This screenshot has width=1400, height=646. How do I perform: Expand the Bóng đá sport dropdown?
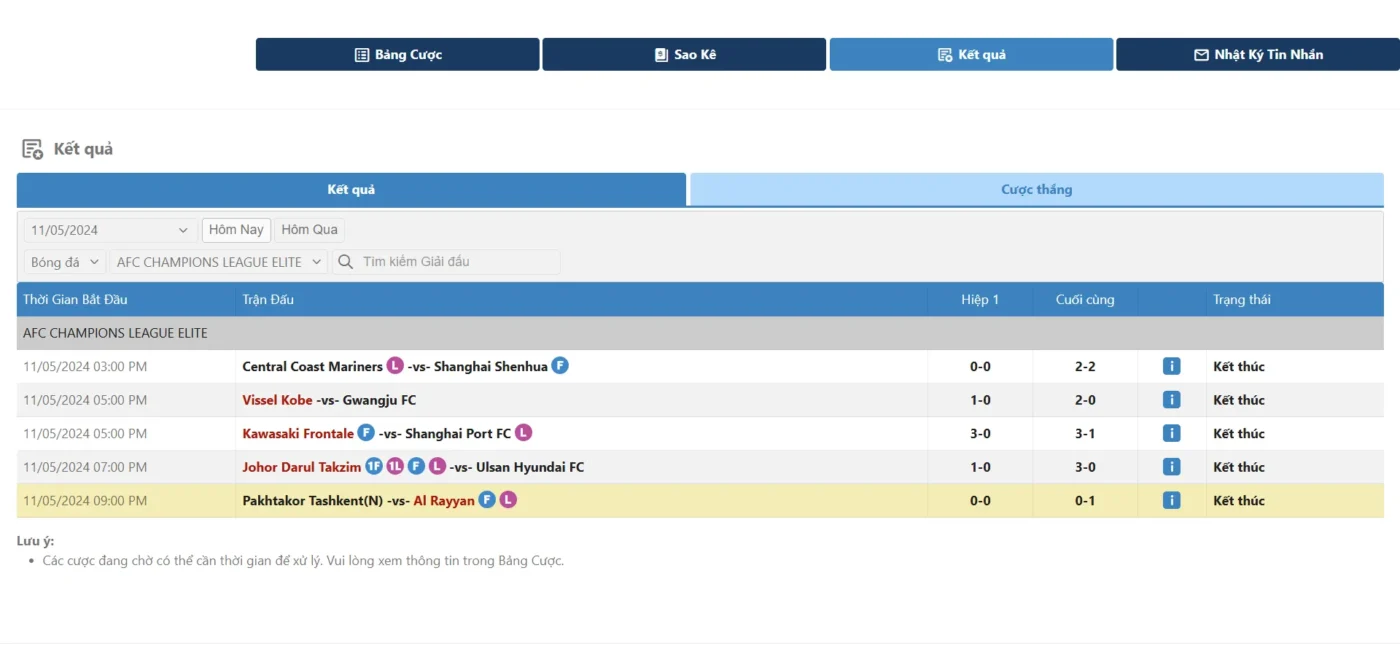click(65, 262)
